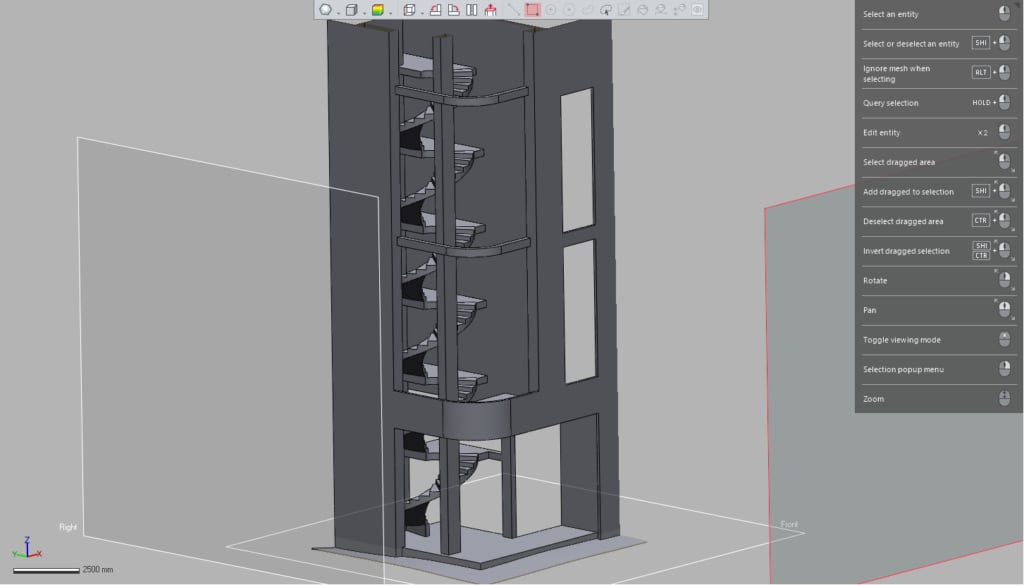The image size is (1024, 585).
Task: Click the ALT key badge in help panel
Action: 980,72
